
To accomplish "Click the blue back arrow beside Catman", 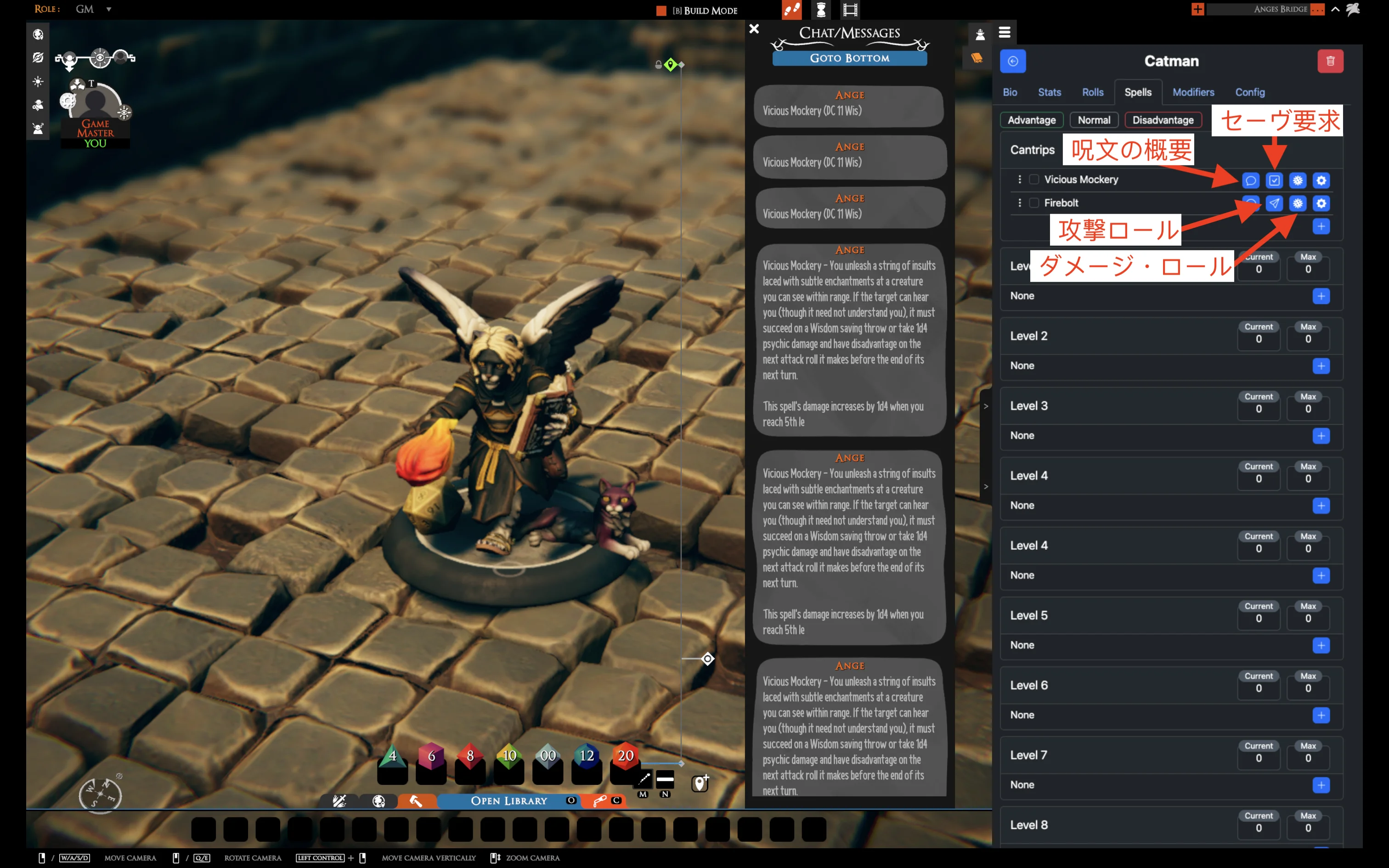I will pos(1012,61).
